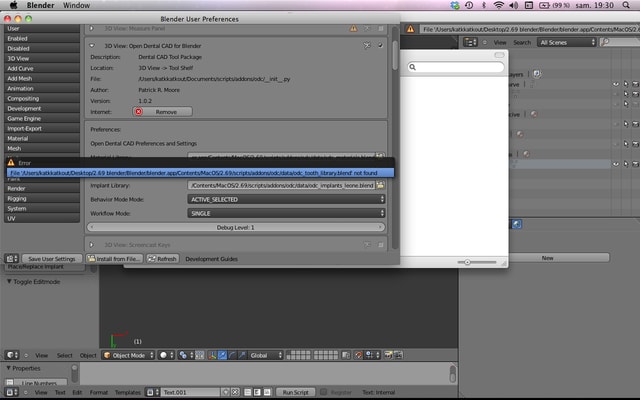
Task: Toggle the 3D manipulator widget icon
Action: point(212,355)
